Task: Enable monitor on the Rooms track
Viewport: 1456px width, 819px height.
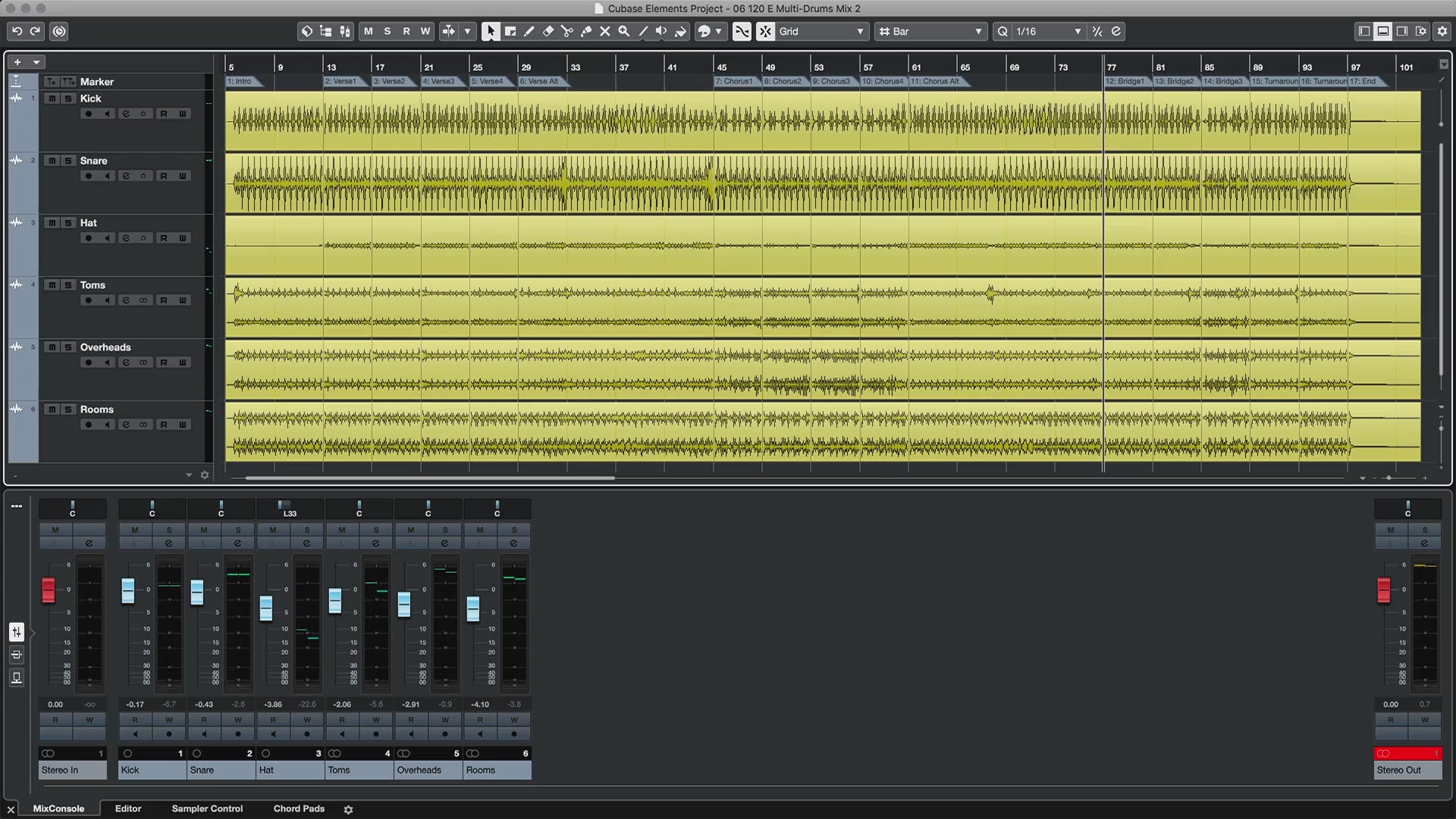Action: (108, 425)
